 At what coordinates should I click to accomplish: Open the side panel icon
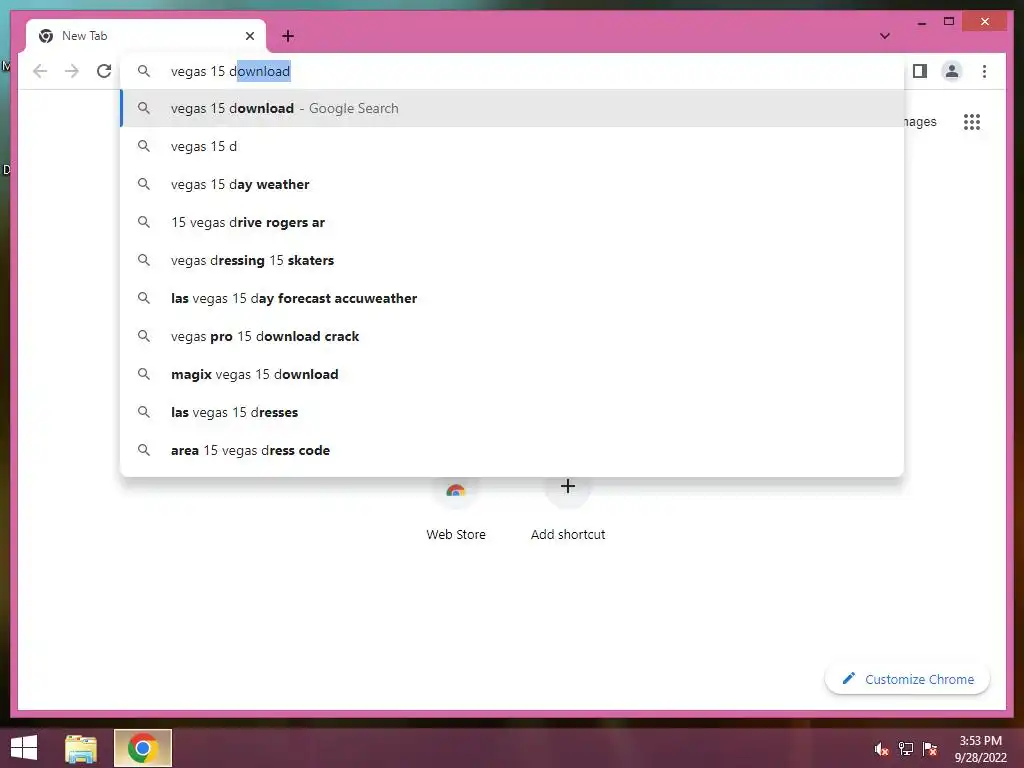(920, 71)
